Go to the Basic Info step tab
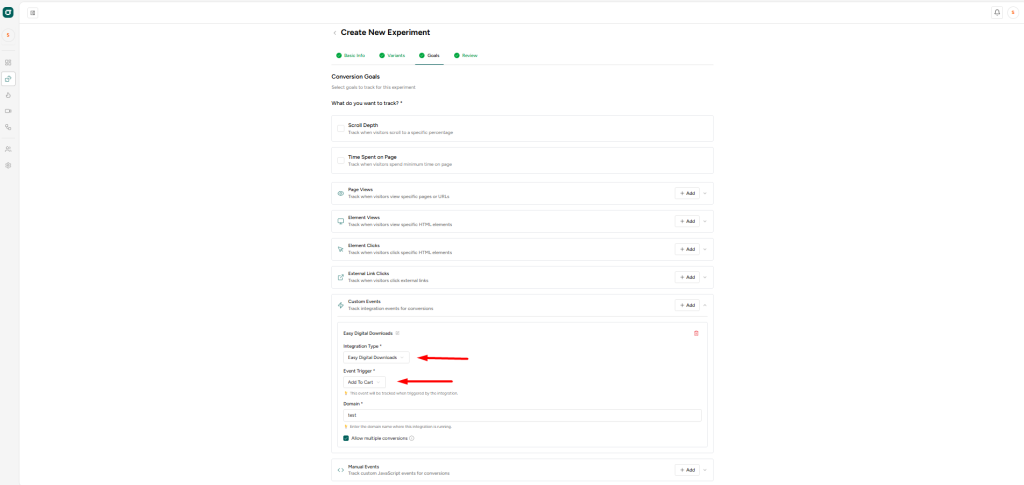 coord(351,55)
